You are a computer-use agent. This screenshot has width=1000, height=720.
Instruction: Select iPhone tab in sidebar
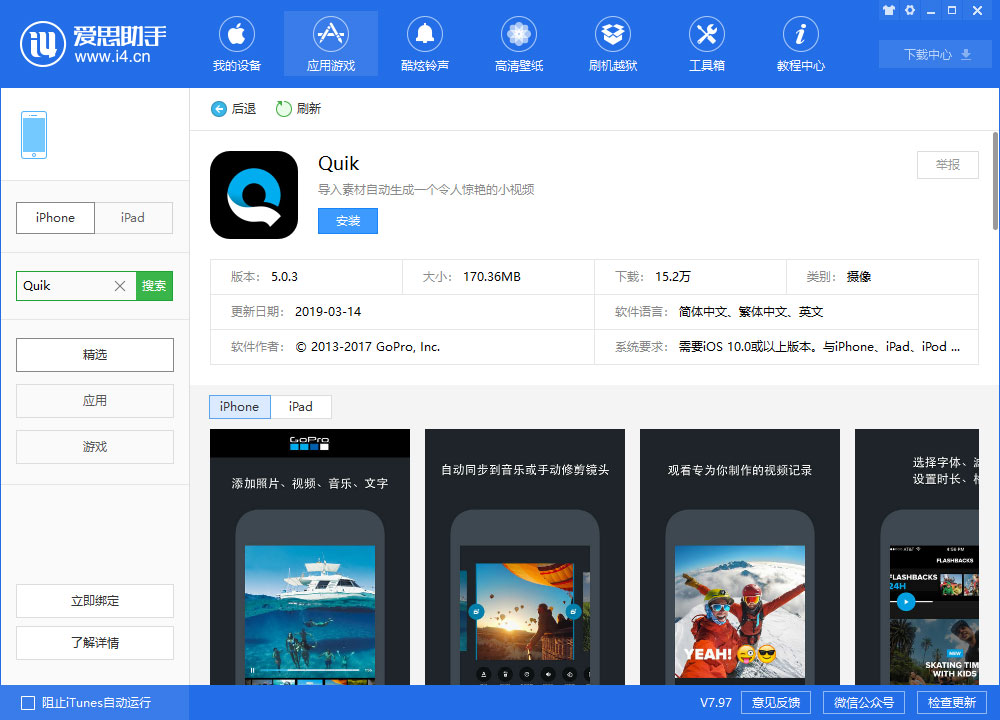55,218
